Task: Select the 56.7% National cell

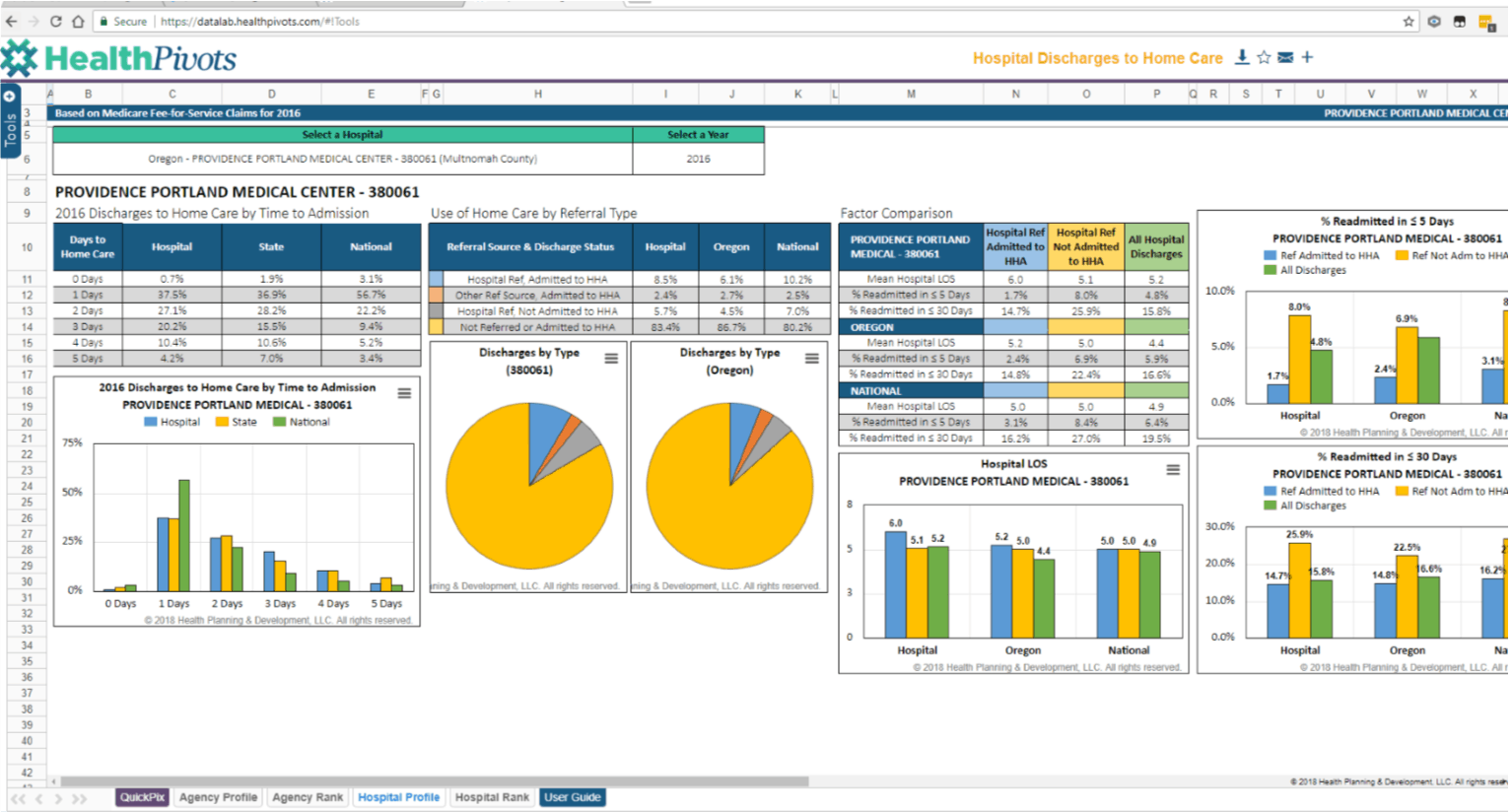Action: pyautogui.click(x=371, y=295)
